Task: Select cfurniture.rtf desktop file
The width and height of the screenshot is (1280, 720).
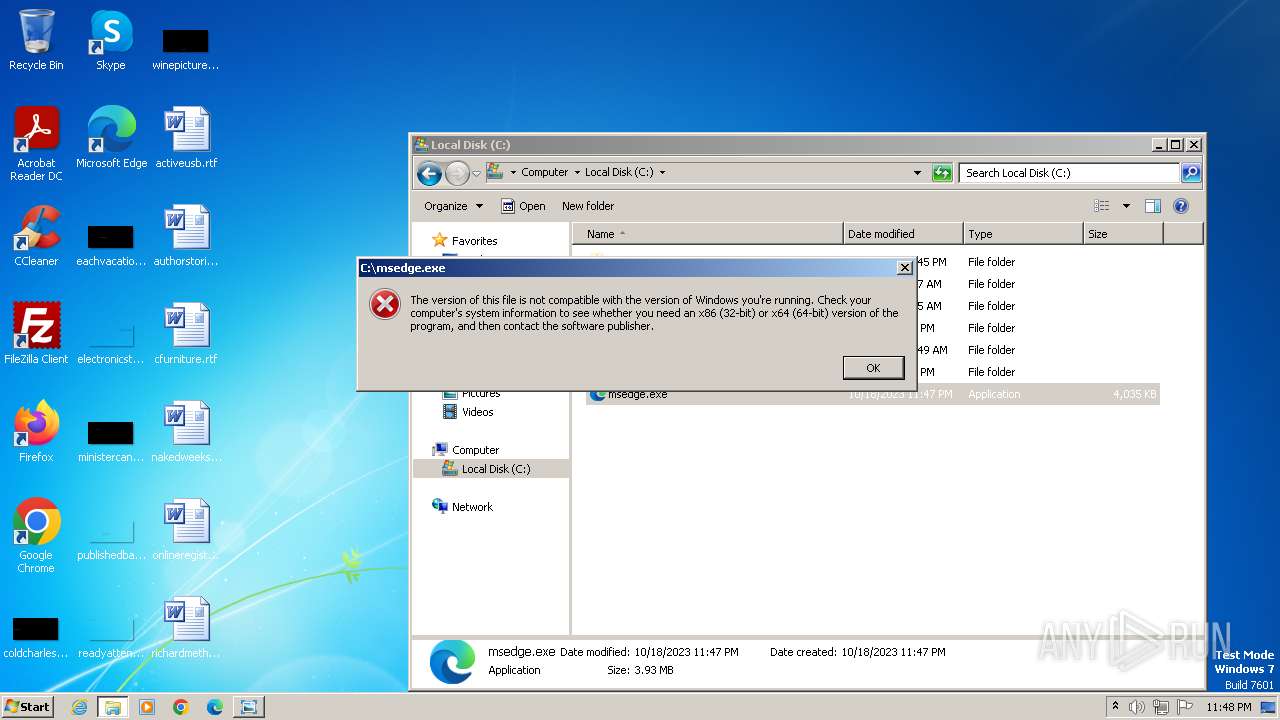Action: click(x=186, y=335)
